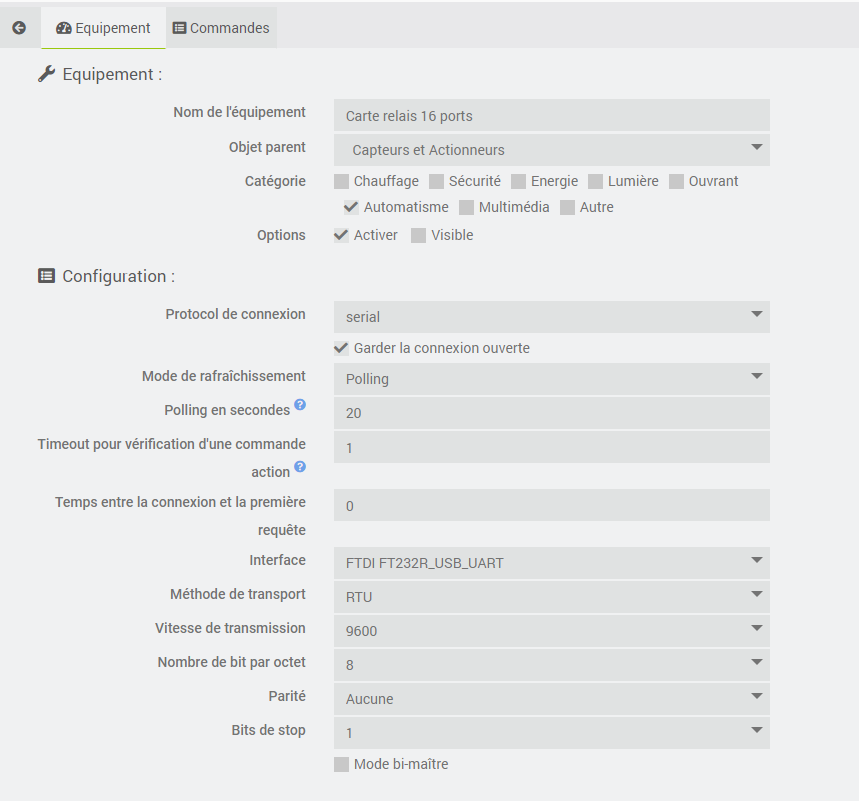Select the Méthode de transport dropdown
Image resolution: width=859 pixels, height=801 pixels.
coord(551,597)
